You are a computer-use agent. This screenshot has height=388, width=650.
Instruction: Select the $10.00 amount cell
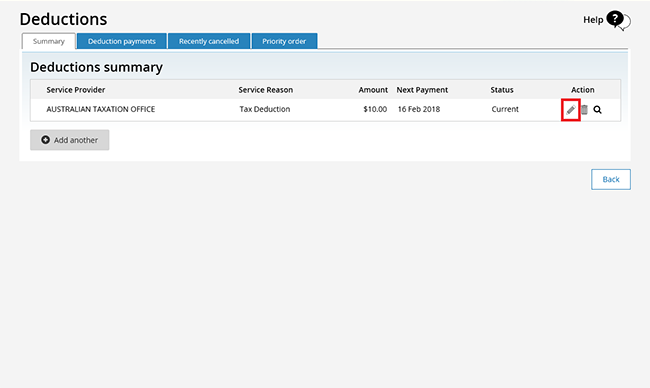pos(375,109)
